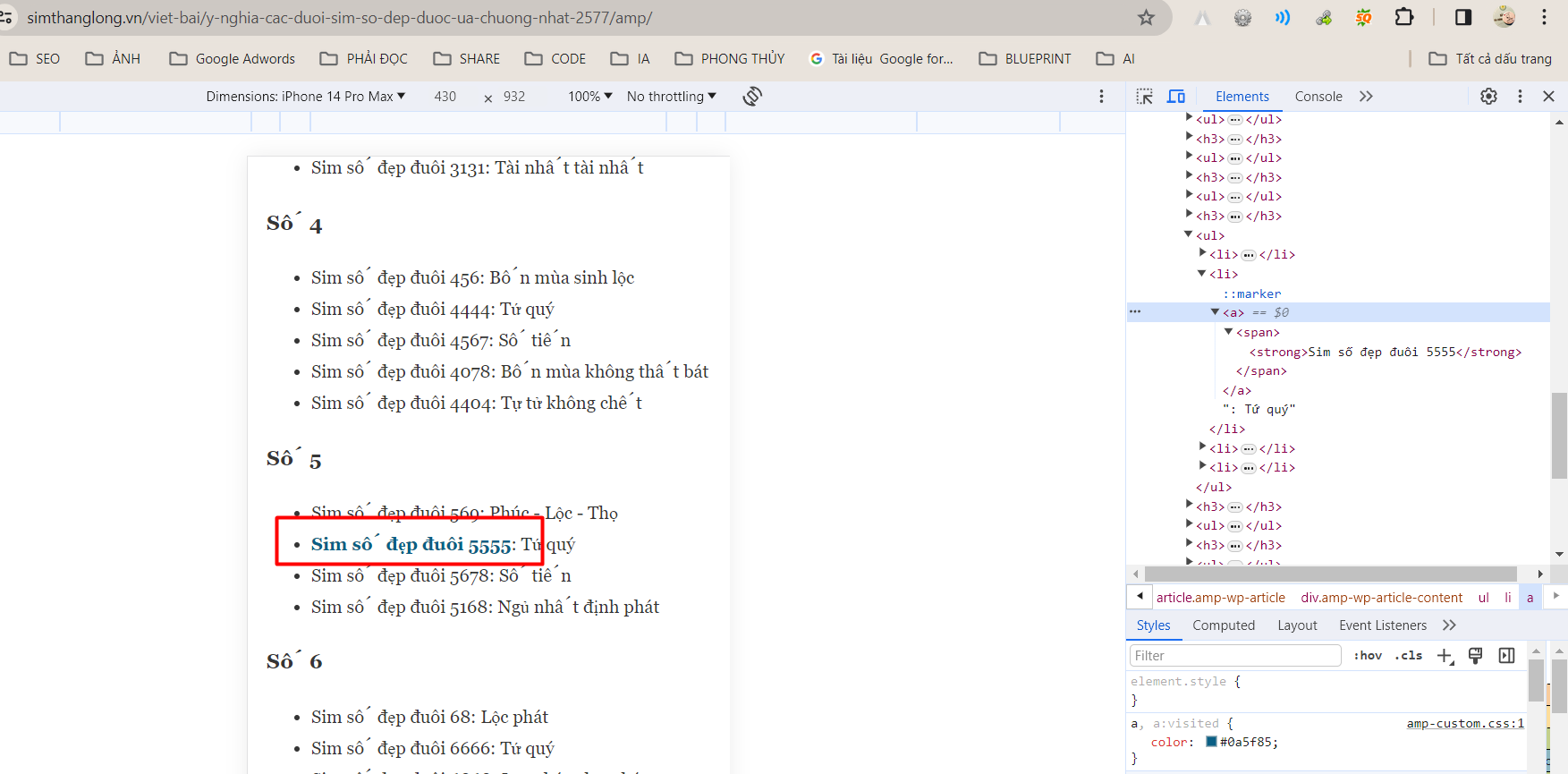Open the Google Adwords bookmarks folder
The image size is (1568, 774).
coord(232,58)
